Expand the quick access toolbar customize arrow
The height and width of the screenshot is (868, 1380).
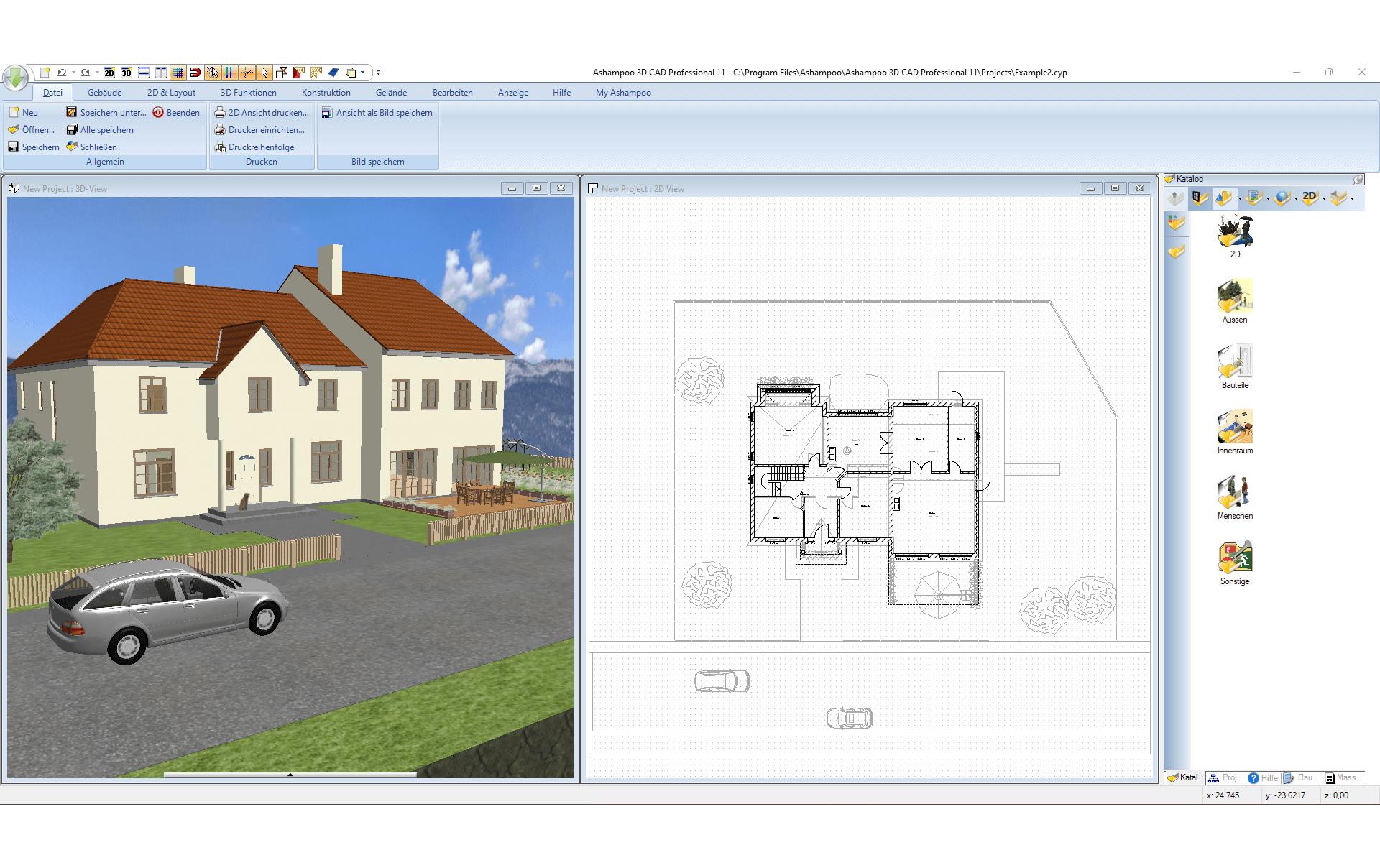click(378, 73)
